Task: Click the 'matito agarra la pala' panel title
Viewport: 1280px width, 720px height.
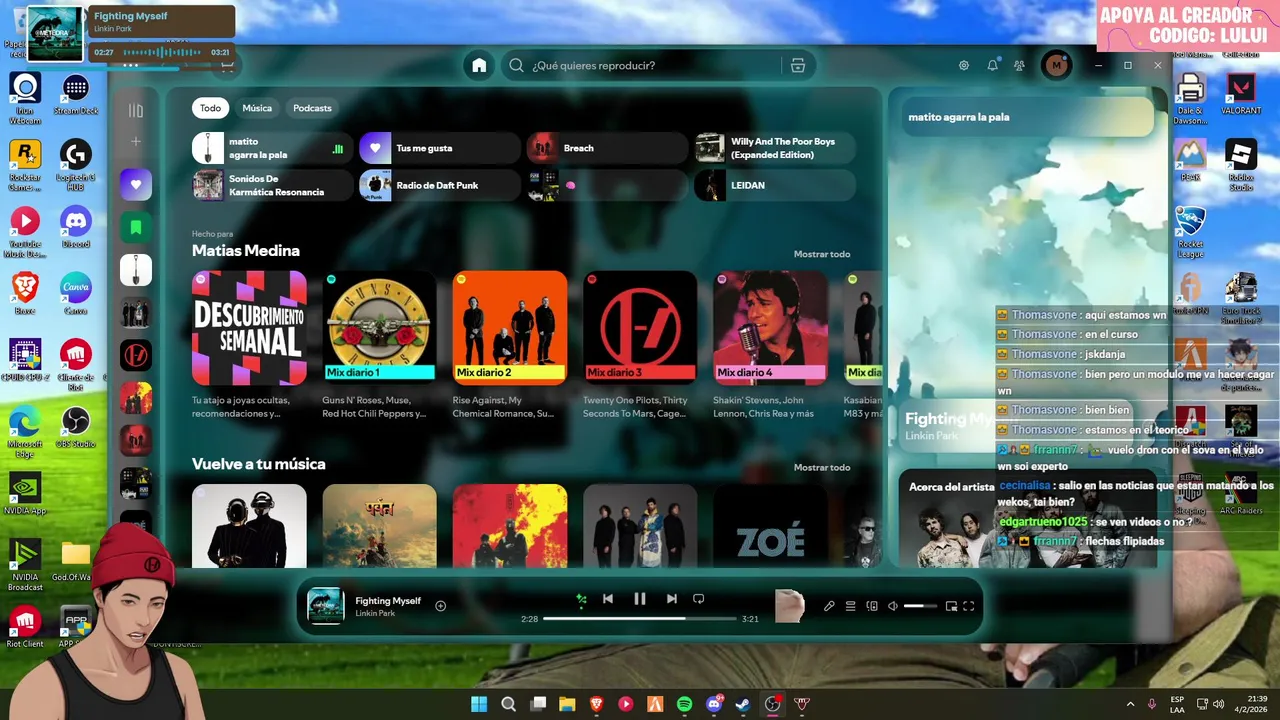Action: click(959, 117)
